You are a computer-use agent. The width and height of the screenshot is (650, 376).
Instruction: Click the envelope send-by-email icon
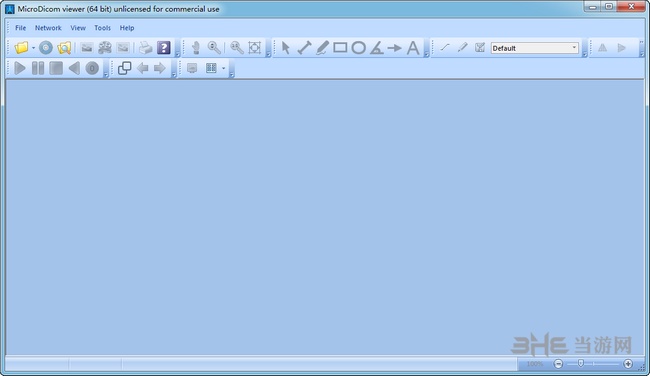point(123,48)
